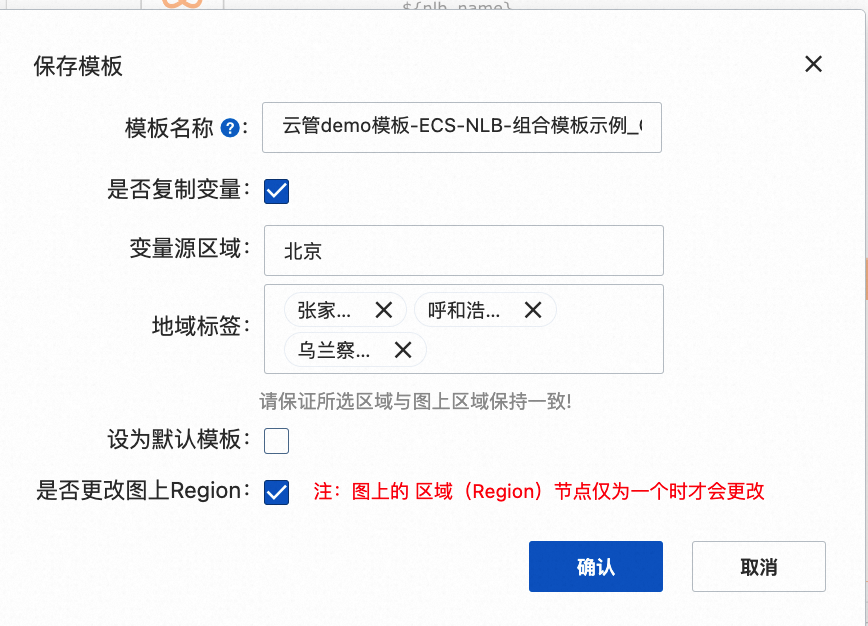
Task: Open the 变量源区域 dropdown showing 北京
Action: tap(464, 250)
